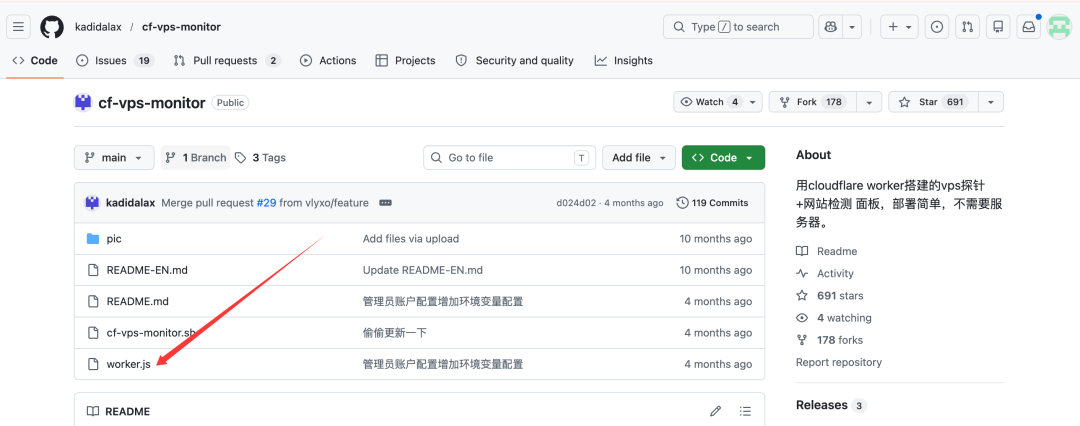
Task: Open README-EN.md file
Action: pyautogui.click(x=147, y=270)
